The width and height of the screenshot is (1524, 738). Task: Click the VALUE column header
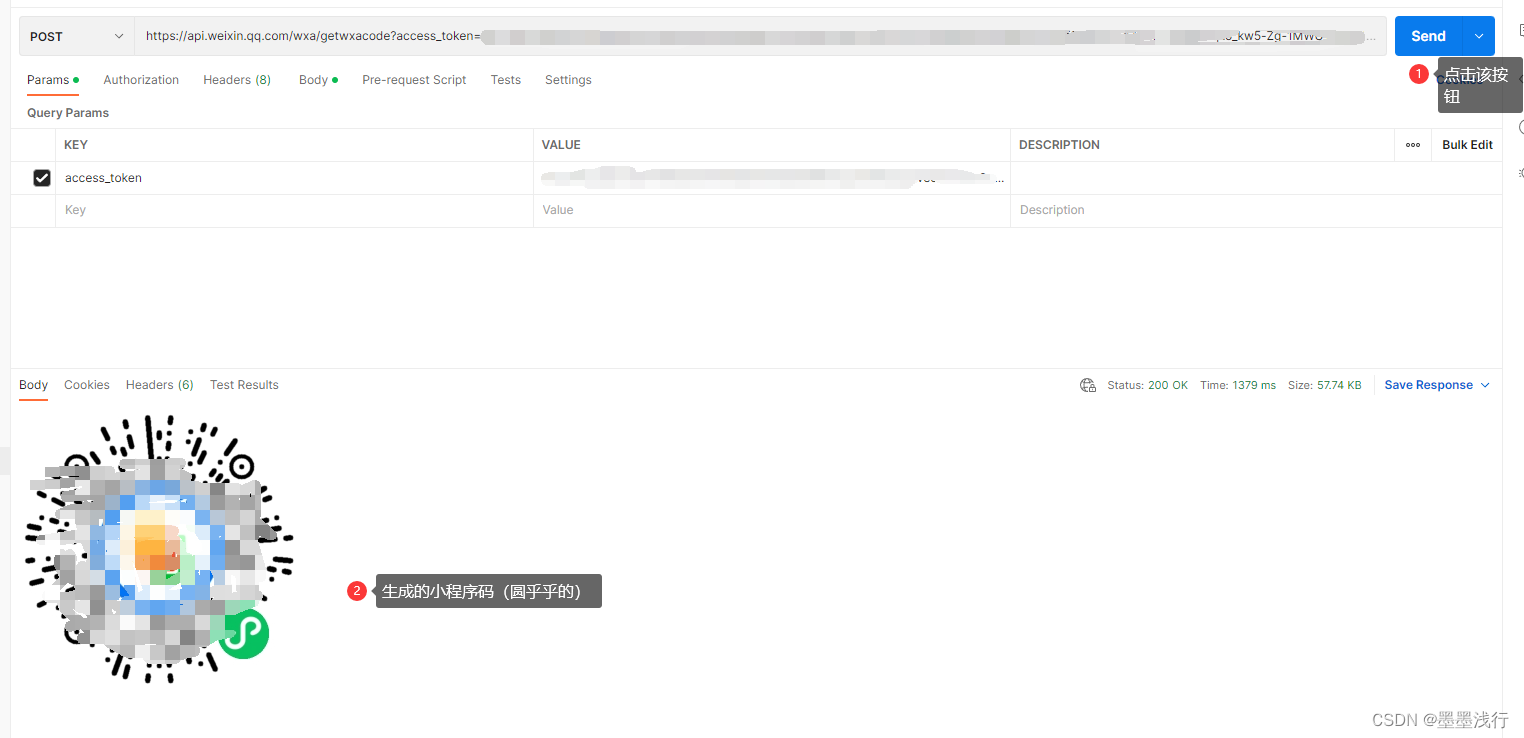[x=561, y=145]
